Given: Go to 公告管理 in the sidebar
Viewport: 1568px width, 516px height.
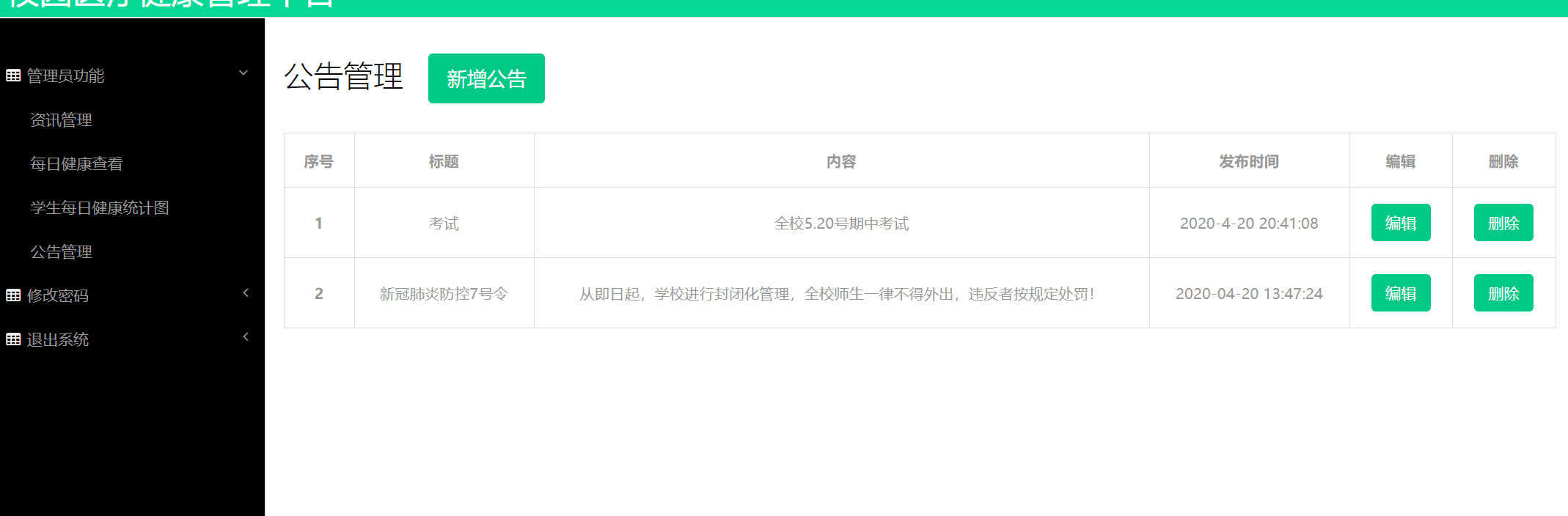Looking at the screenshot, I should [61, 252].
